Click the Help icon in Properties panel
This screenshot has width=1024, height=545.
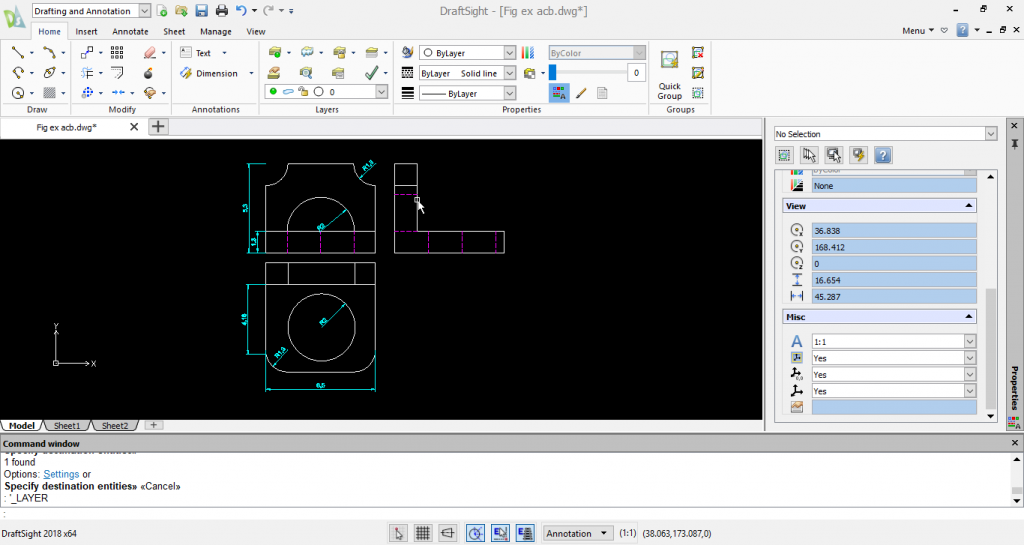tap(883, 155)
